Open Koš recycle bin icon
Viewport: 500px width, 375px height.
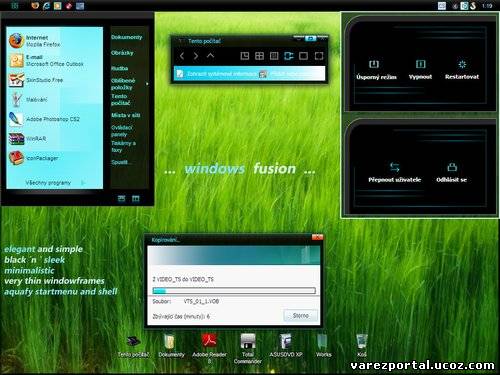tap(362, 346)
